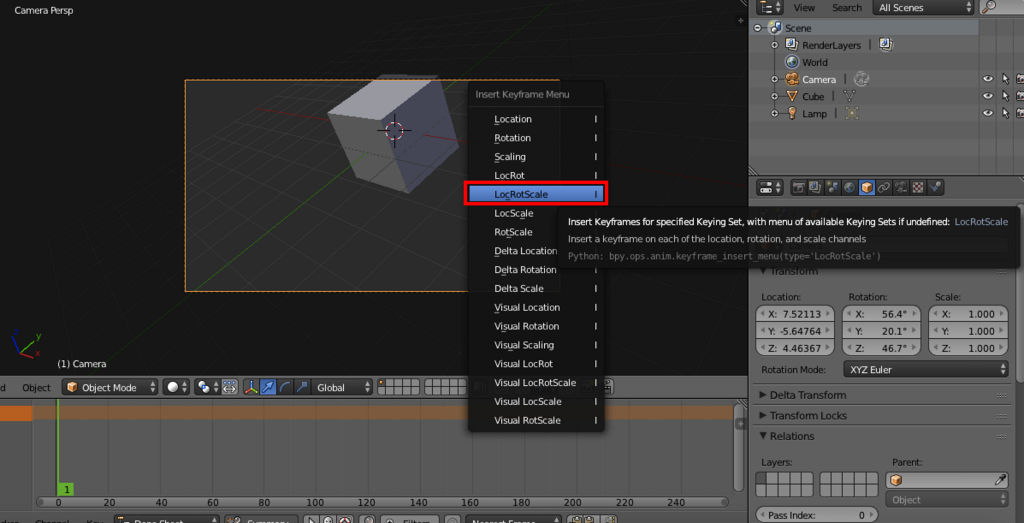The image size is (1024, 523).
Task: Expand the Camera tree node
Action: (x=775, y=79)
